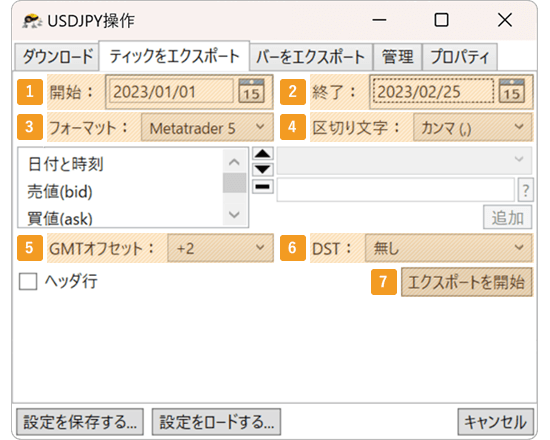Open the フォーマット dropdown showing Metatrader 5
The image size is (550, 440).
207,128
